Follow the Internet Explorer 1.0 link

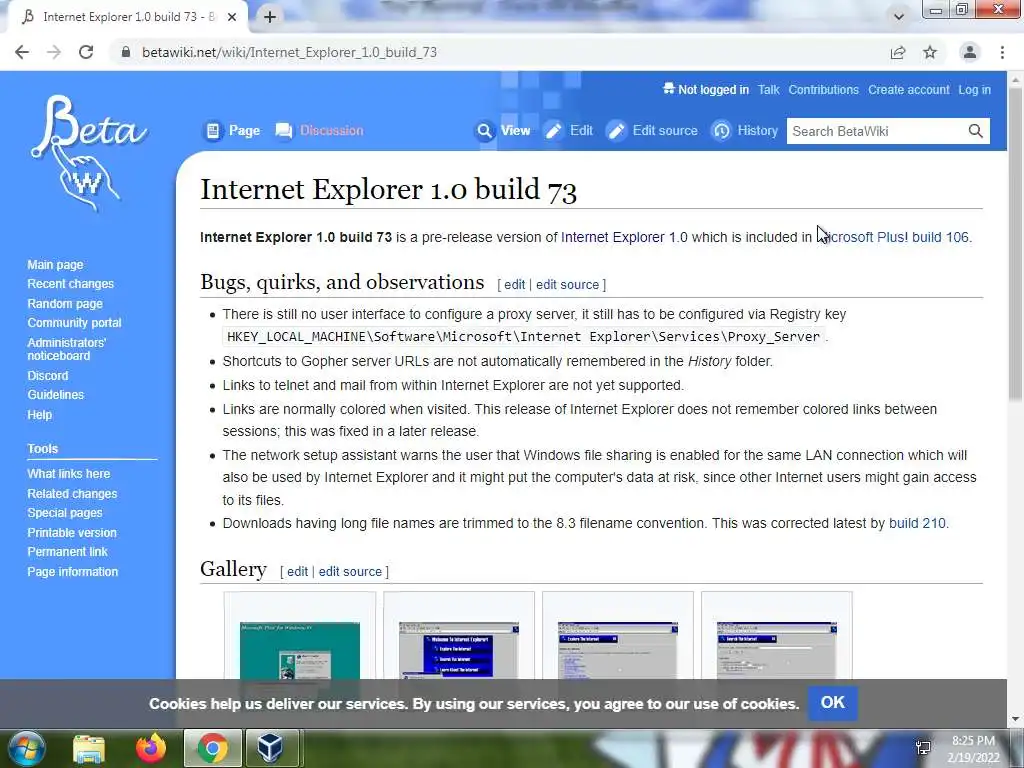(624, 237)
